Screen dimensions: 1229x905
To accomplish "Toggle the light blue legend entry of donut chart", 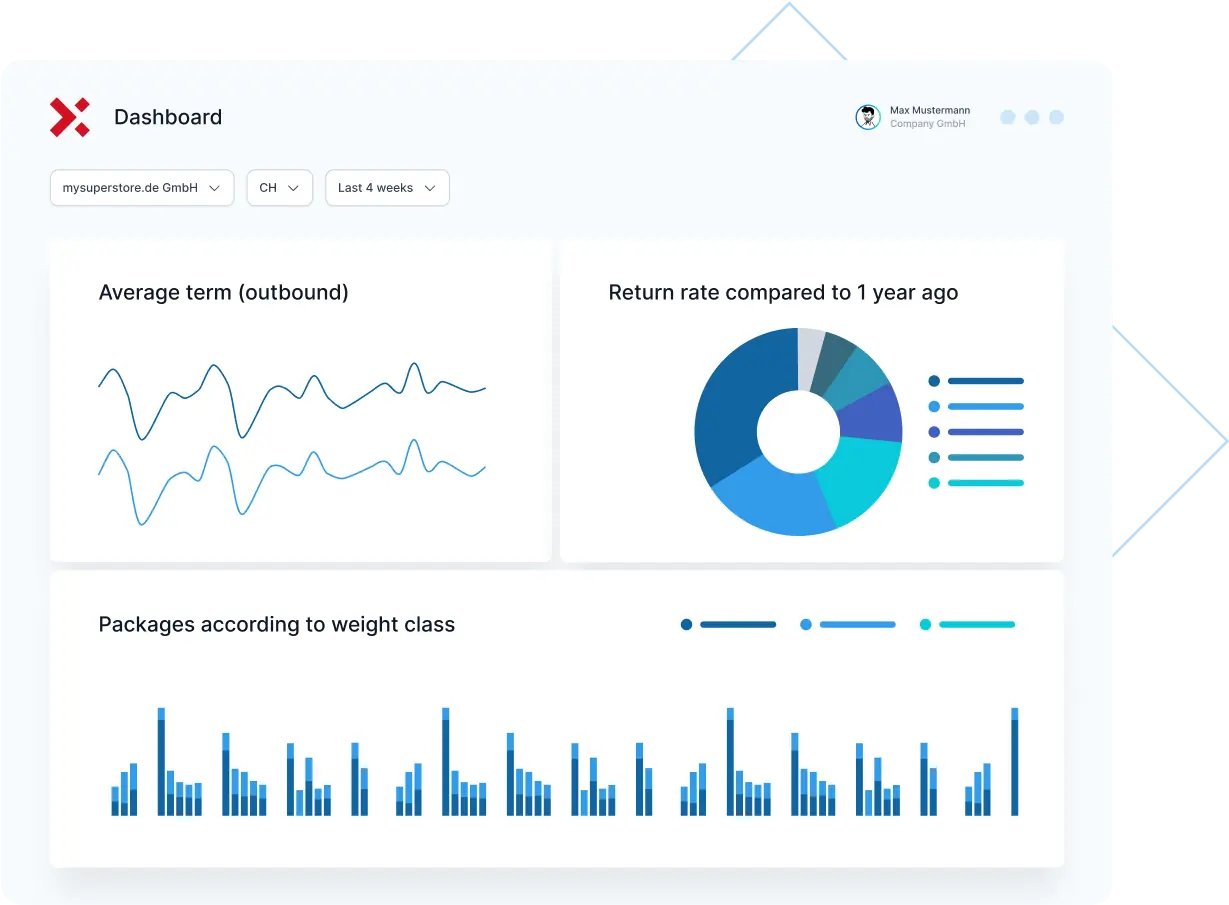I will 976,407.
